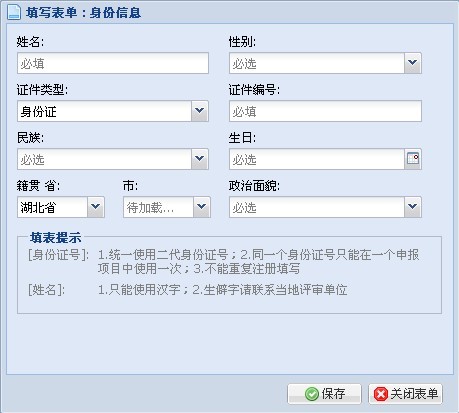The height and width of the screenshot is (413, 459).
Task: Click the 民族 selection text field
Action: tap(104, 159)
